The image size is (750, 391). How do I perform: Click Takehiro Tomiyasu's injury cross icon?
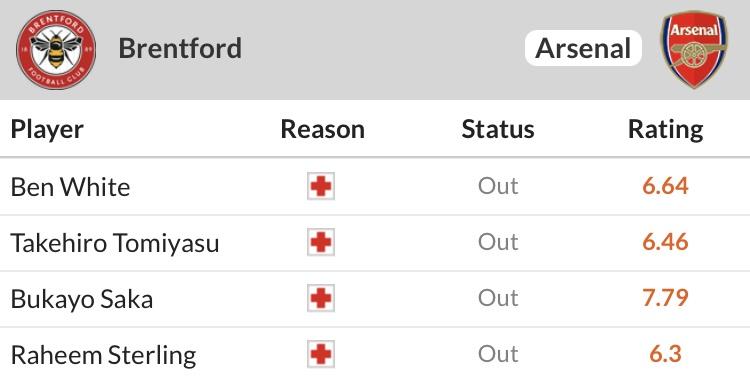[x=321, y=242]
